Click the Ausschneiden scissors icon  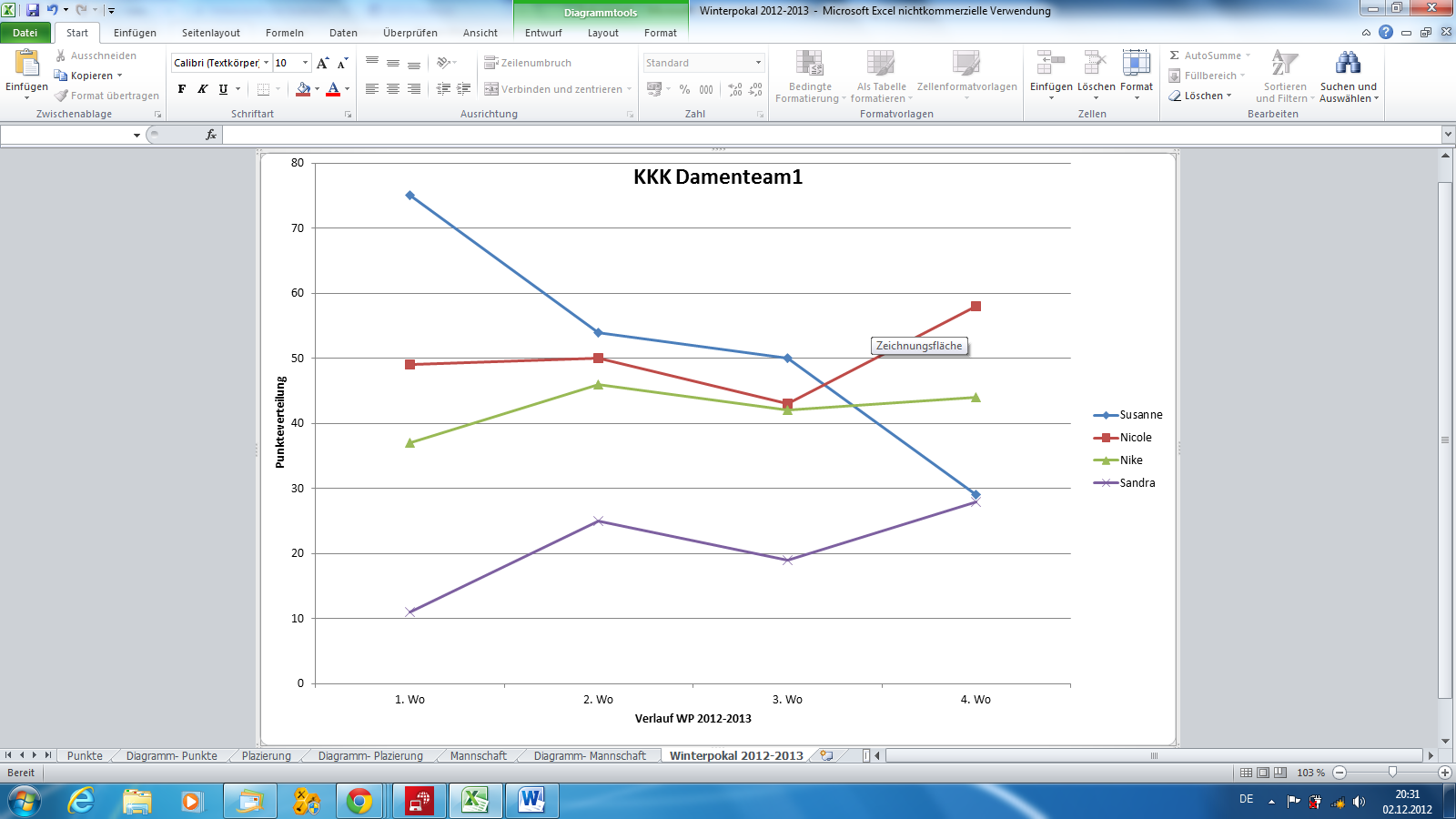[x=61, y=56]
